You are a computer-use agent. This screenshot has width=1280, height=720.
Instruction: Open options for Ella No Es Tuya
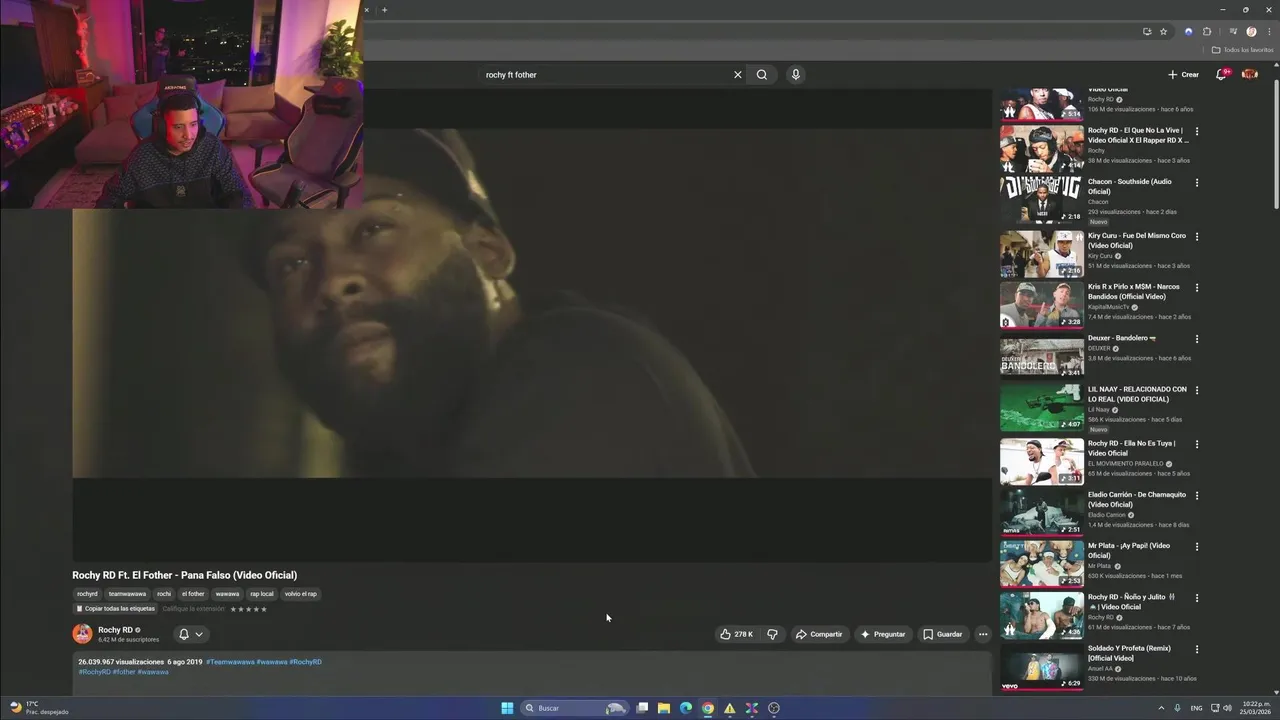click(x=1197, y=445)
